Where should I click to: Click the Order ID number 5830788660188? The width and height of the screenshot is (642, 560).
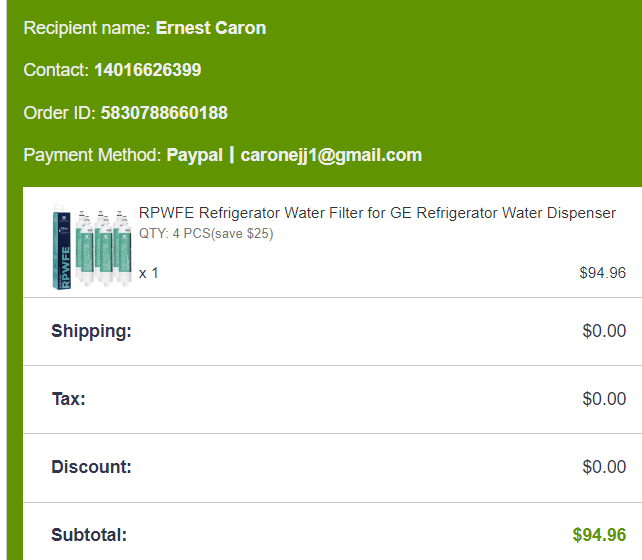[164, 113]
